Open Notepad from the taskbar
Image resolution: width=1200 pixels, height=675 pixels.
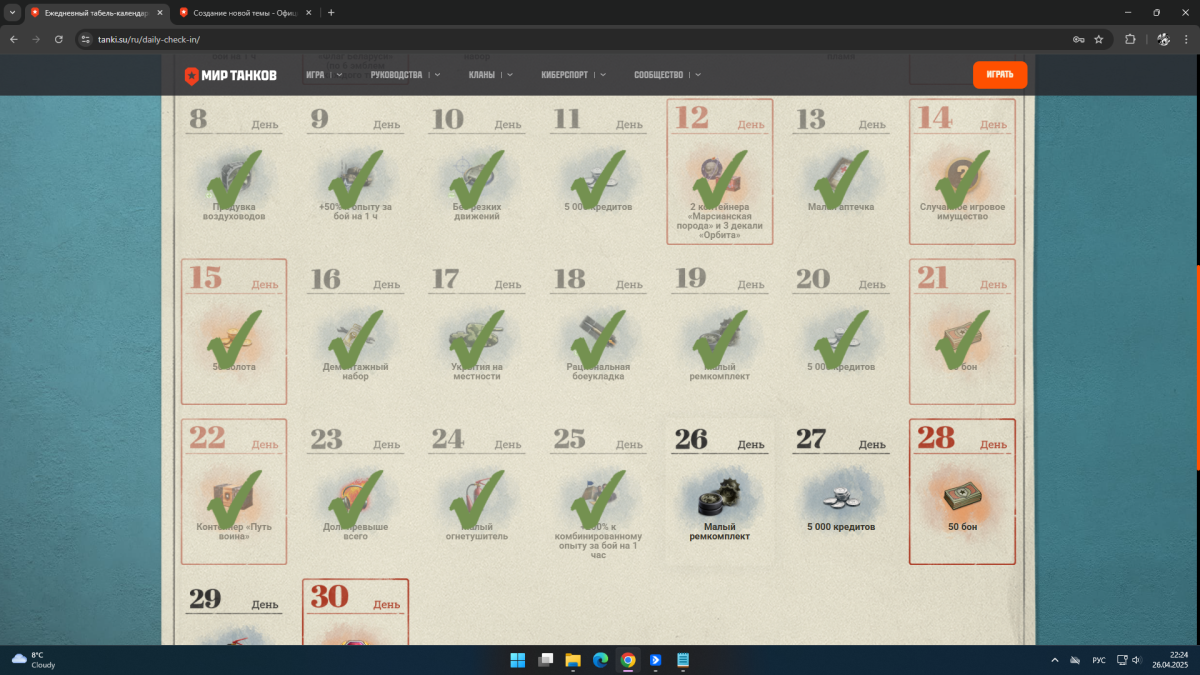click(x=683, y=660)
